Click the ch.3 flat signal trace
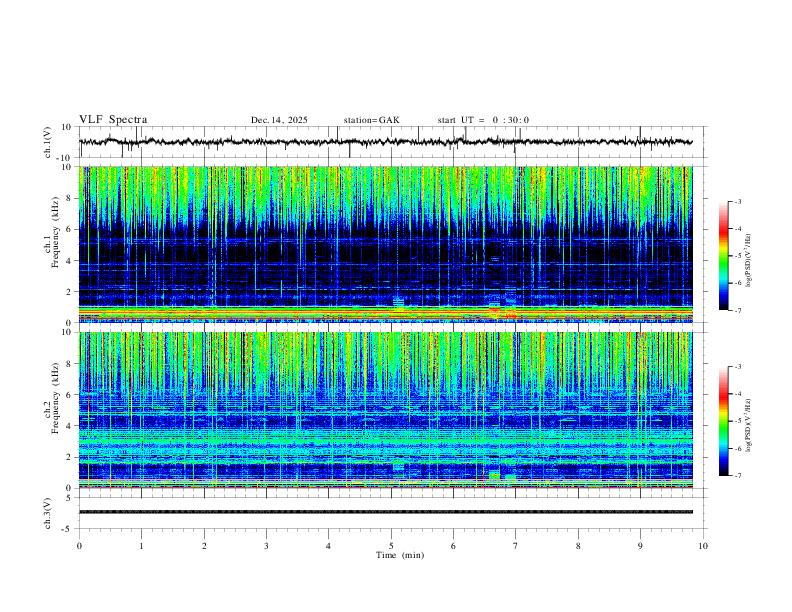Image resolution: width=792 pixels, height=612 pixels. (385, 512)
